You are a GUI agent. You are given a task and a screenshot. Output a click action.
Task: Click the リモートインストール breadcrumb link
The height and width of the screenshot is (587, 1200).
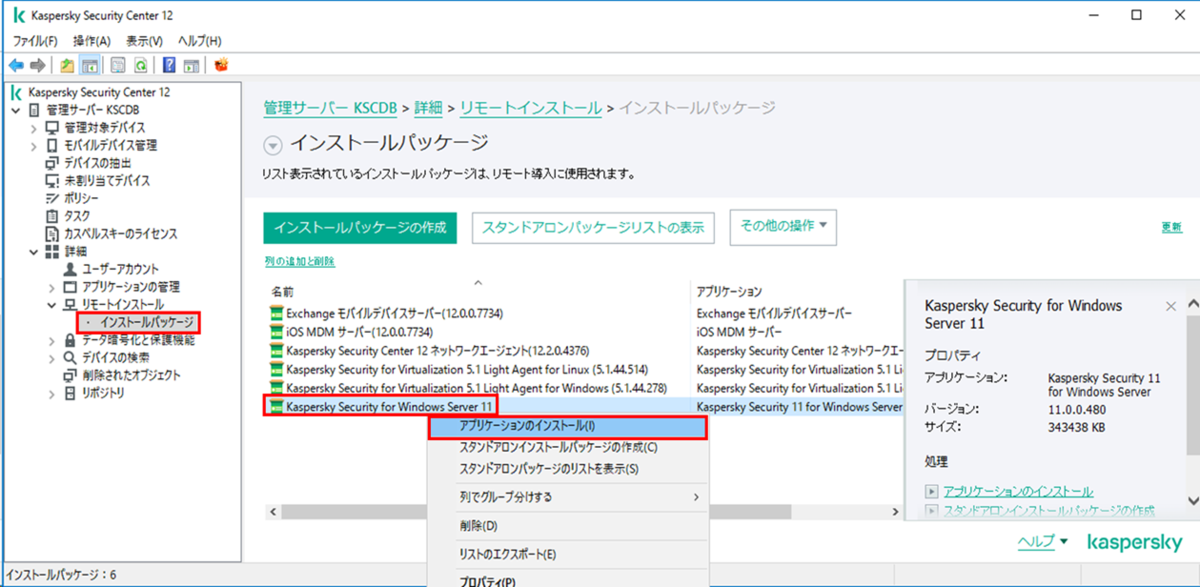click(x=530, y=108)
